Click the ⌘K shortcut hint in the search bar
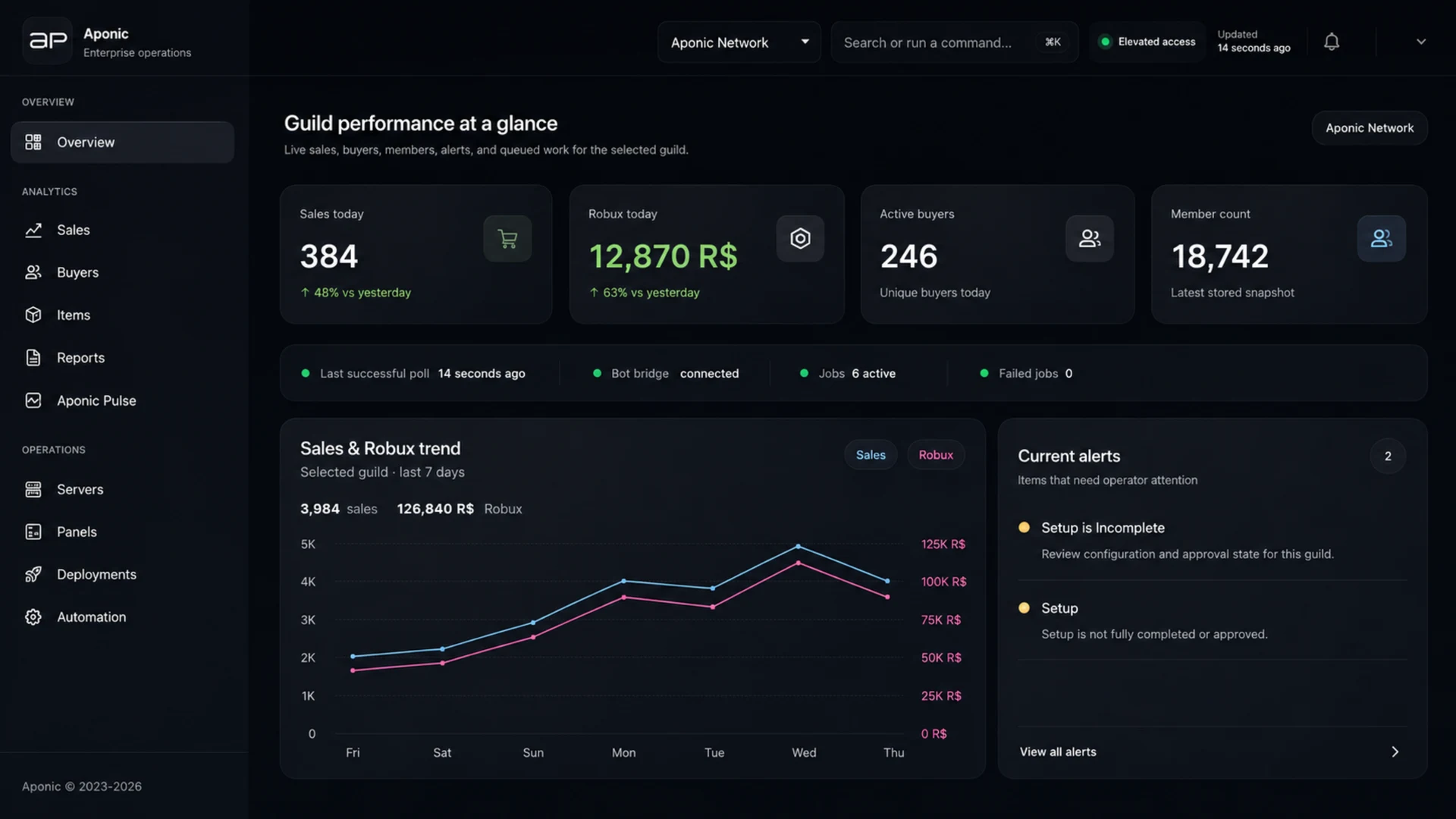 pyautogui.click(x=1053, y=42)
